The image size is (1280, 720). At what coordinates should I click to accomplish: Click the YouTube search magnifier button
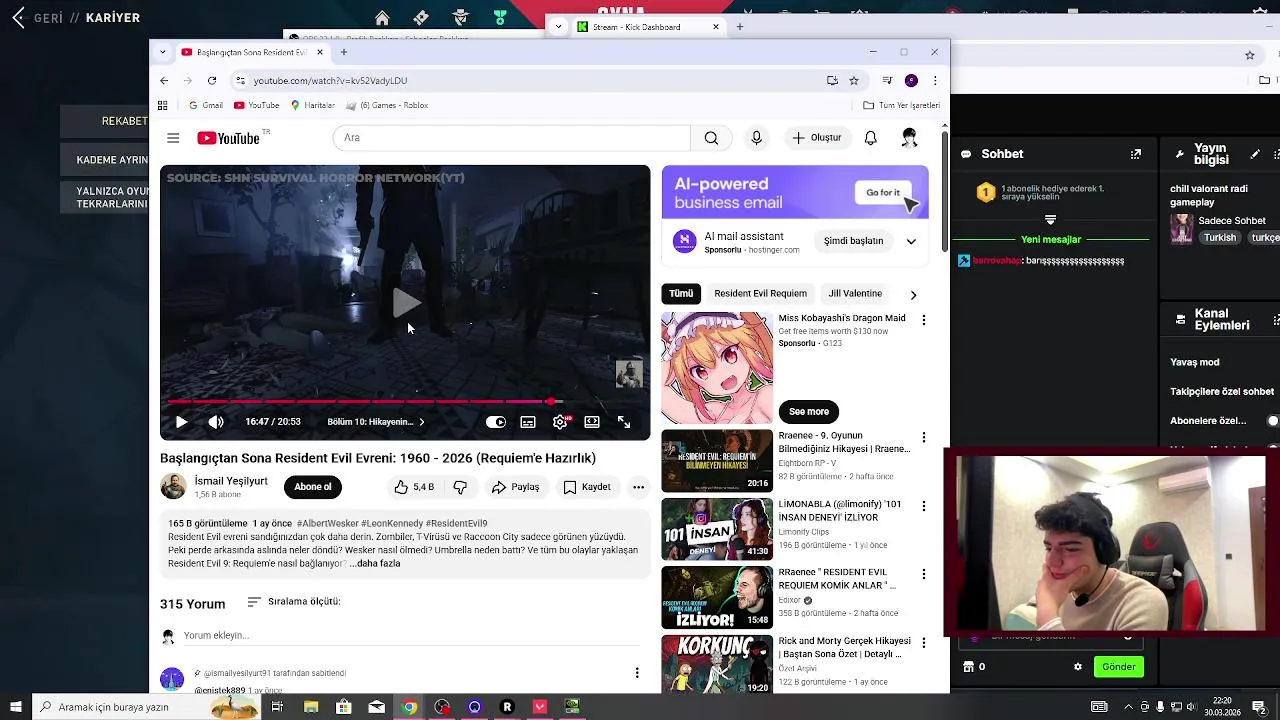[x=711, y=138]
